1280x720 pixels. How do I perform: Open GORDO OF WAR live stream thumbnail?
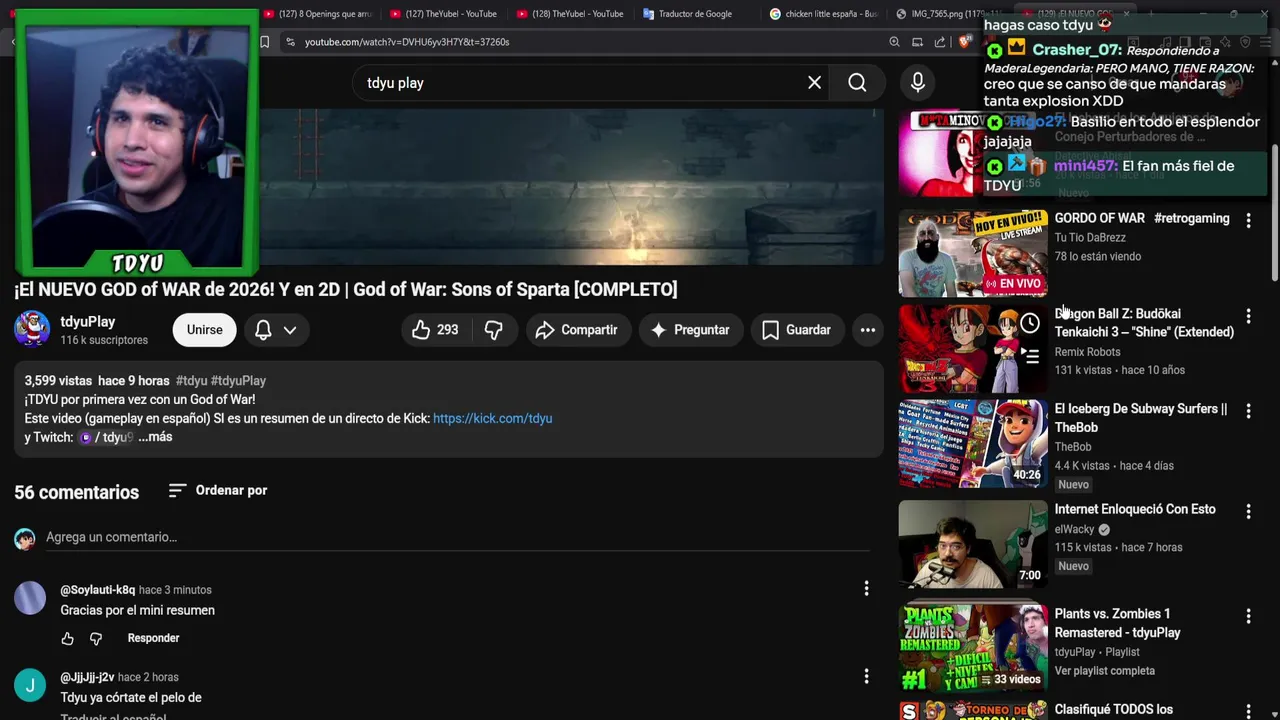point(973,252)
